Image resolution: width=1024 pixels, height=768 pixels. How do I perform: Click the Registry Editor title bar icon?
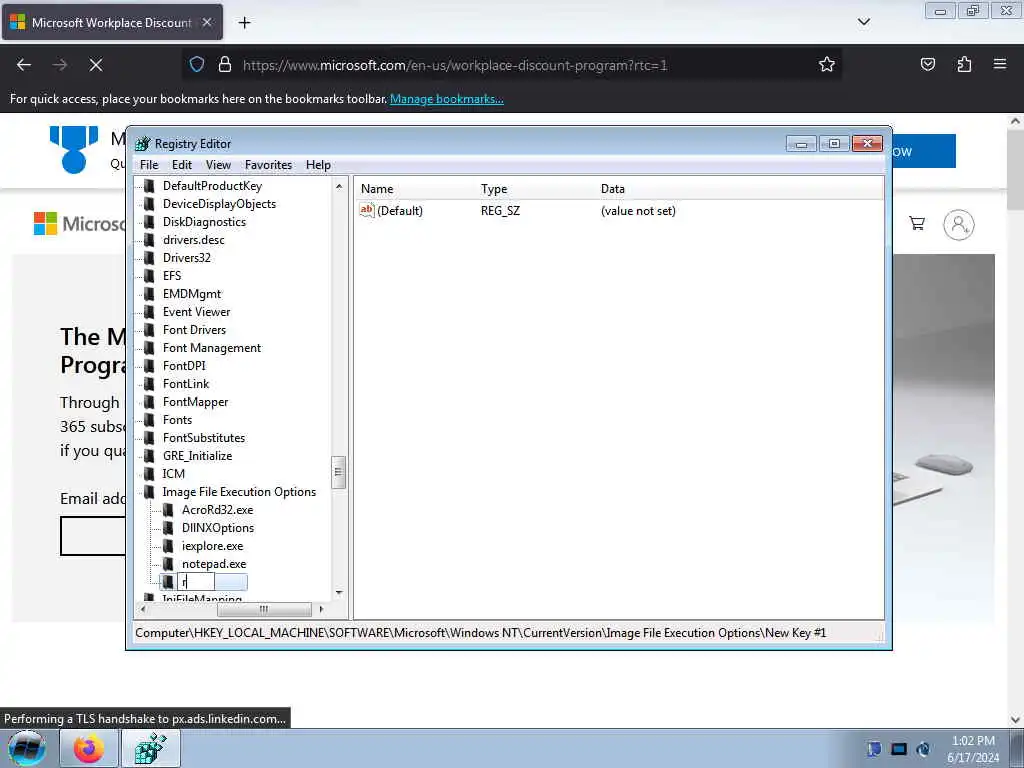click(142, 144)
